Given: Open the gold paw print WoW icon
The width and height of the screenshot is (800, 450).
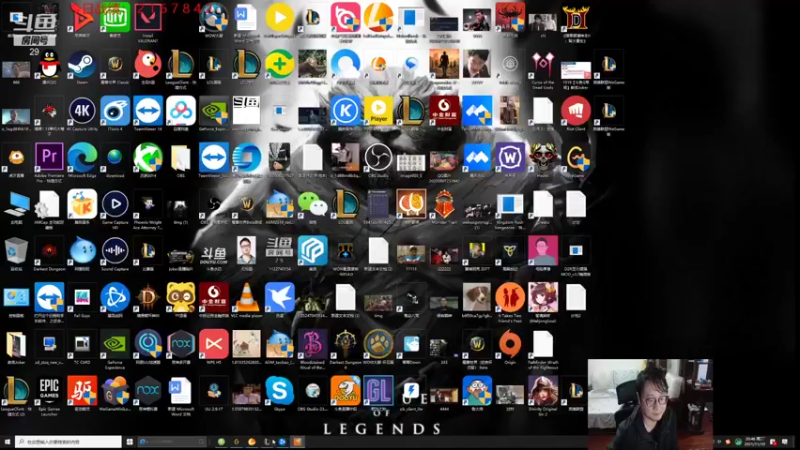Looking at the screenshot, I should click(x=378, y=344).
